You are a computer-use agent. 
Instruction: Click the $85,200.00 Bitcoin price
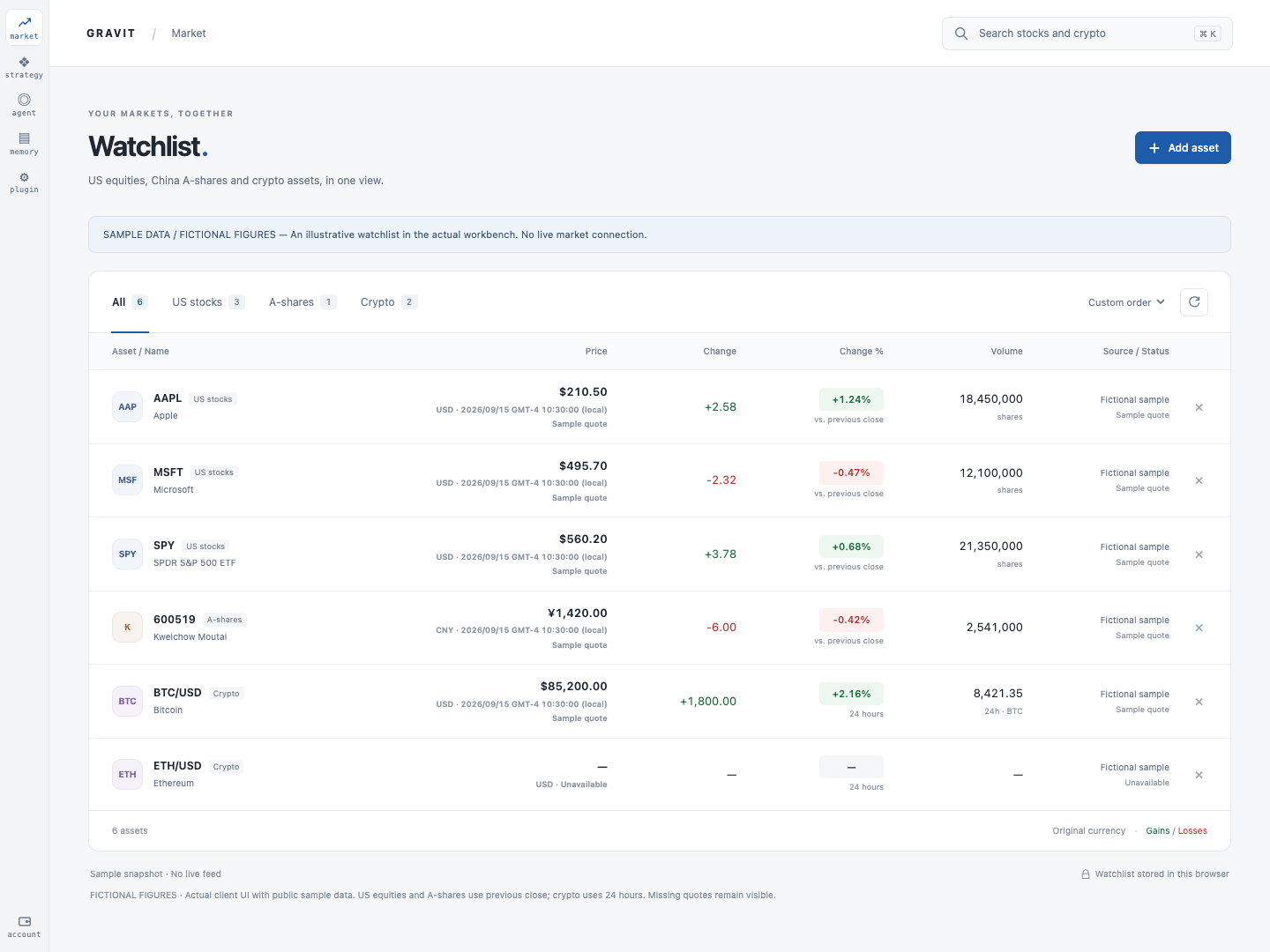tap(574, 687)
